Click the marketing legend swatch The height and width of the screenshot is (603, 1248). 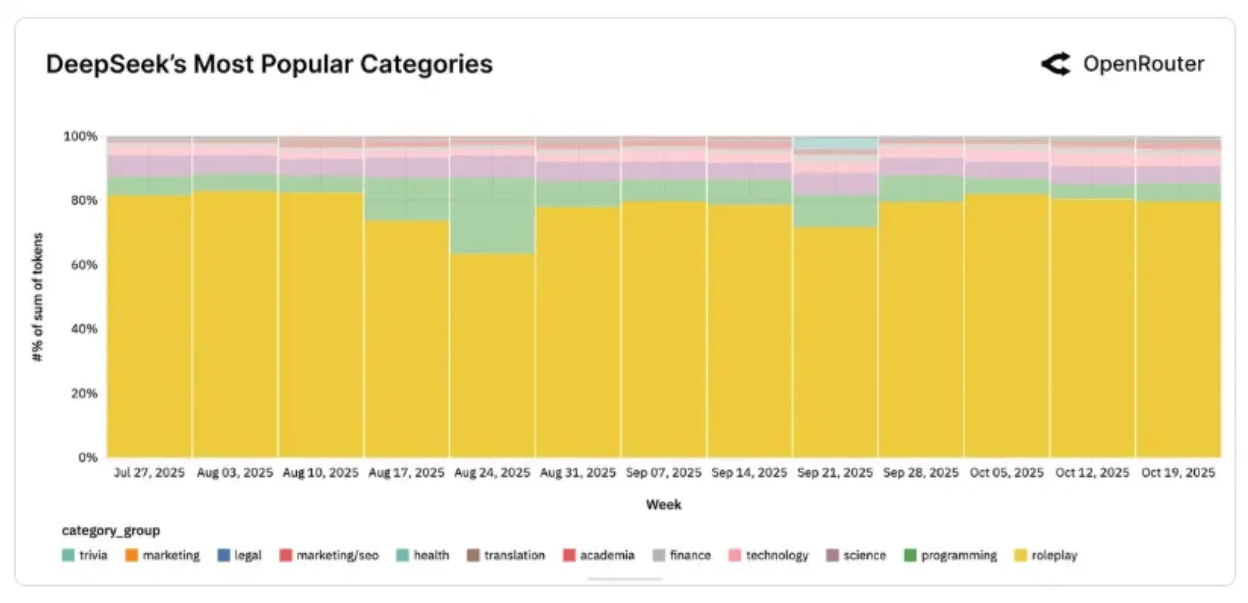[131, 555]
